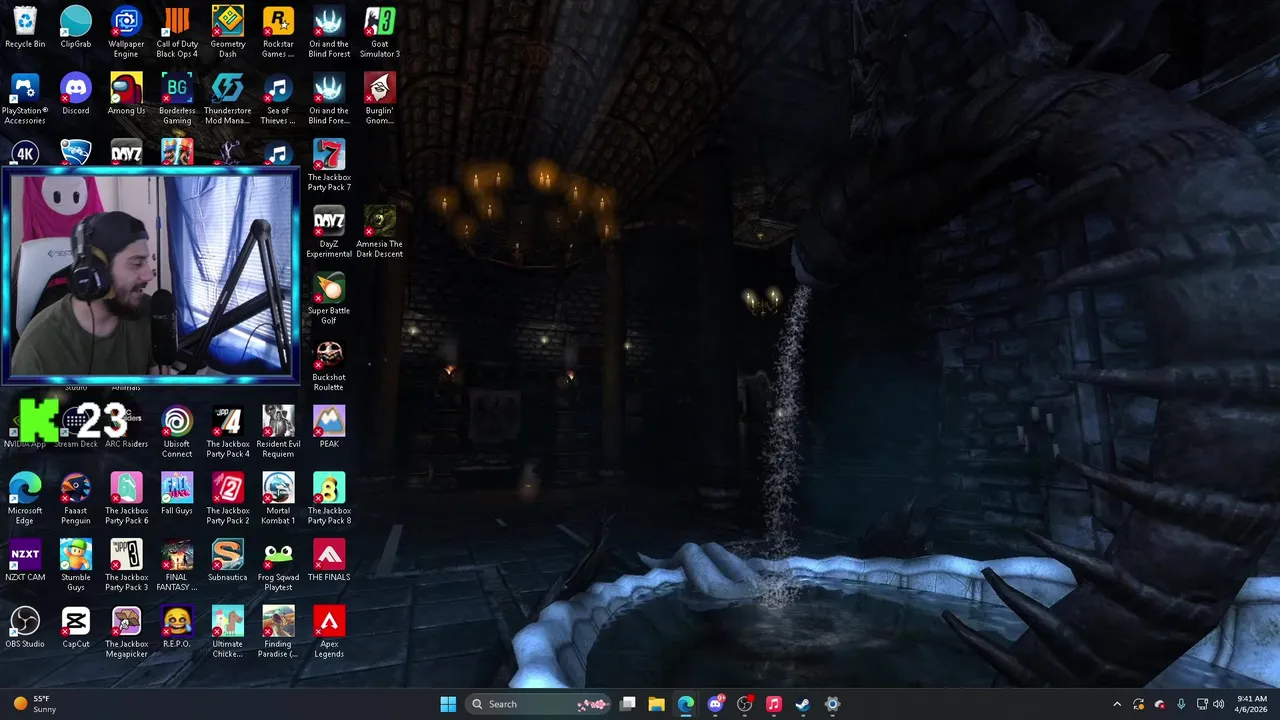Select the Discord icon on the desktop
The width and height of the screenshot is (1280, 720).
pyautogui.click(x=76, y=94)
